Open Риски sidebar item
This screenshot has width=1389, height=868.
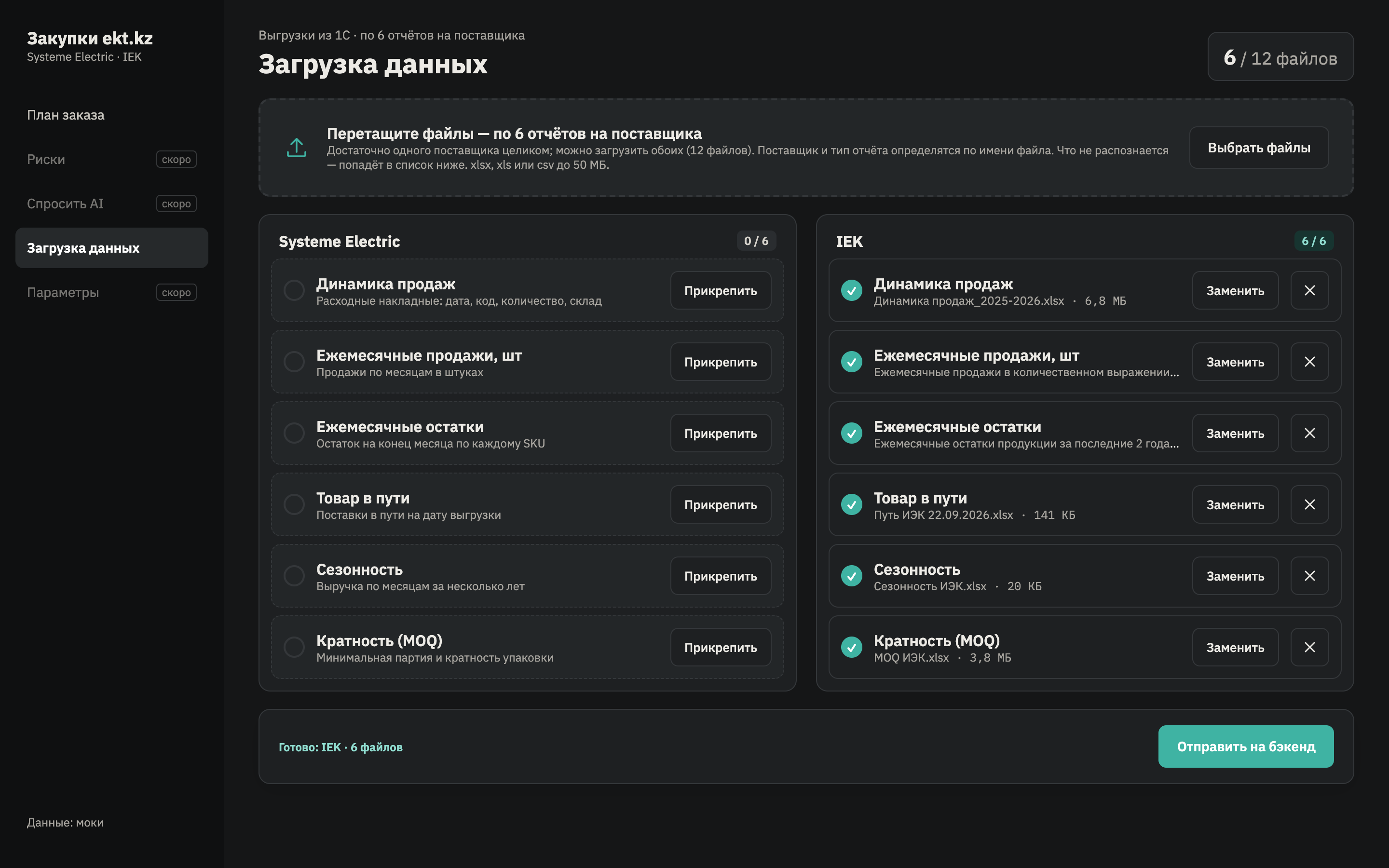[111, 159]
